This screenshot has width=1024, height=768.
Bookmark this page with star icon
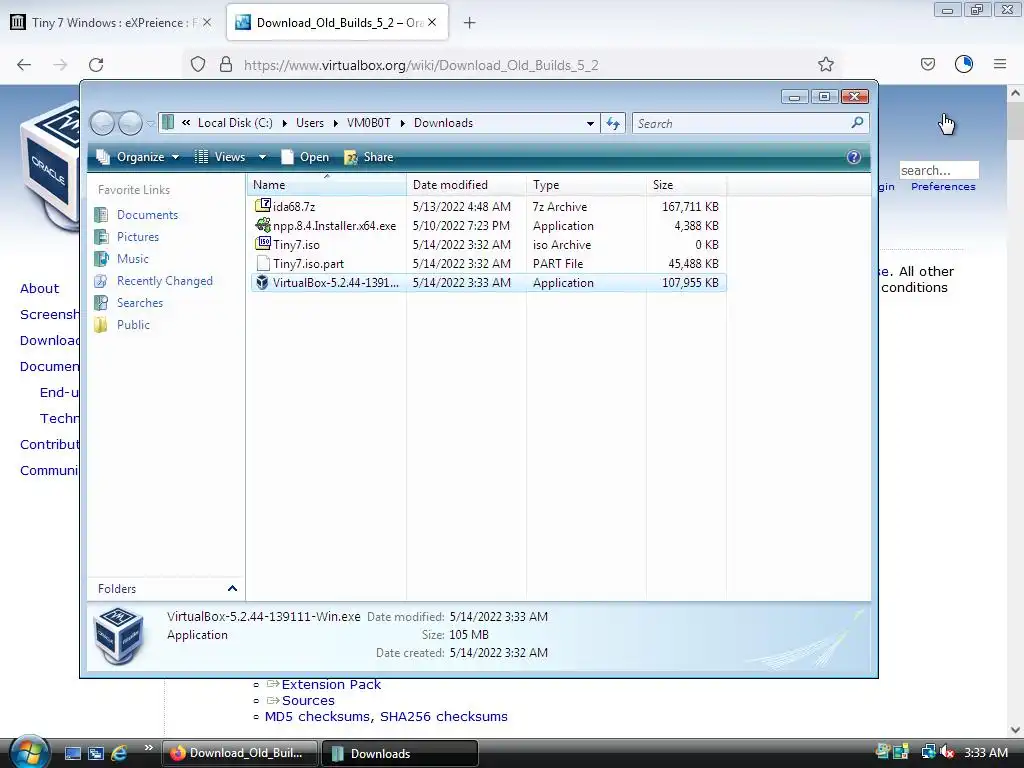(x=825, y=64)
